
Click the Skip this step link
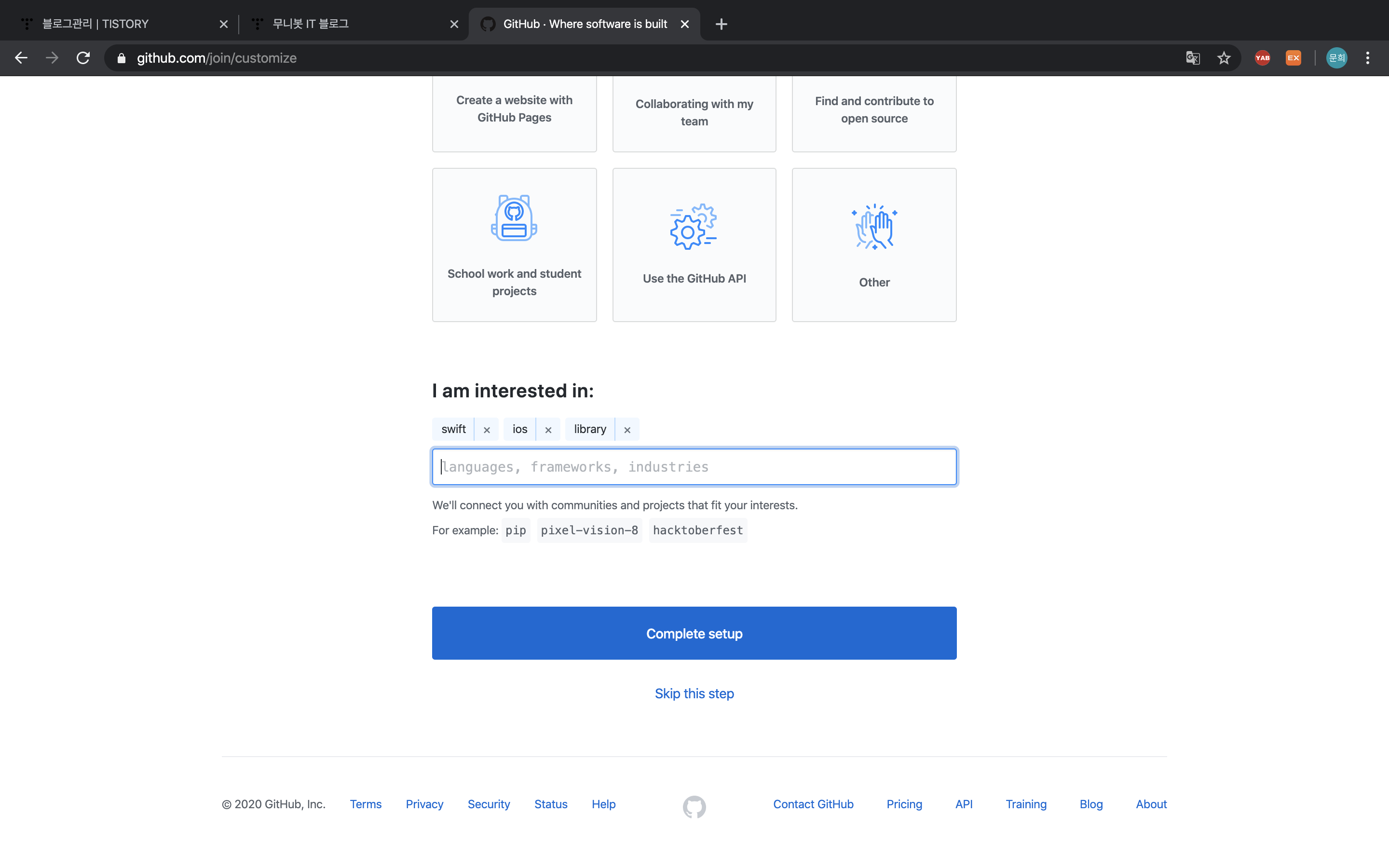pos(694,693)
